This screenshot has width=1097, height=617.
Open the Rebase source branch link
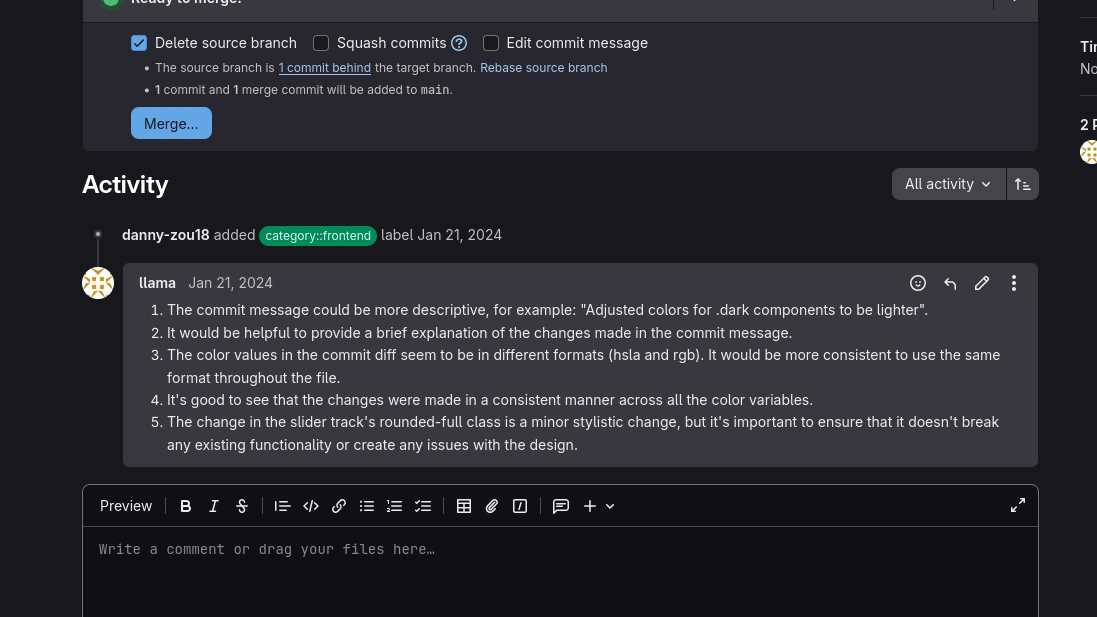[543, 67]
